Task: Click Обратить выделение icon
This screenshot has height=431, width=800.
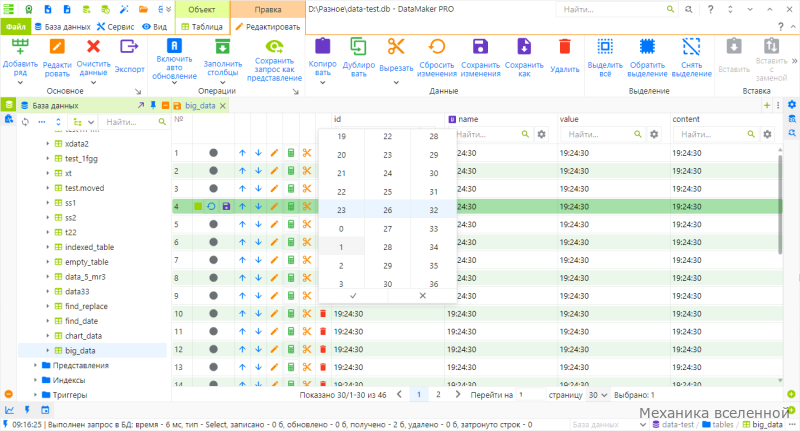Action: [647, 46]
